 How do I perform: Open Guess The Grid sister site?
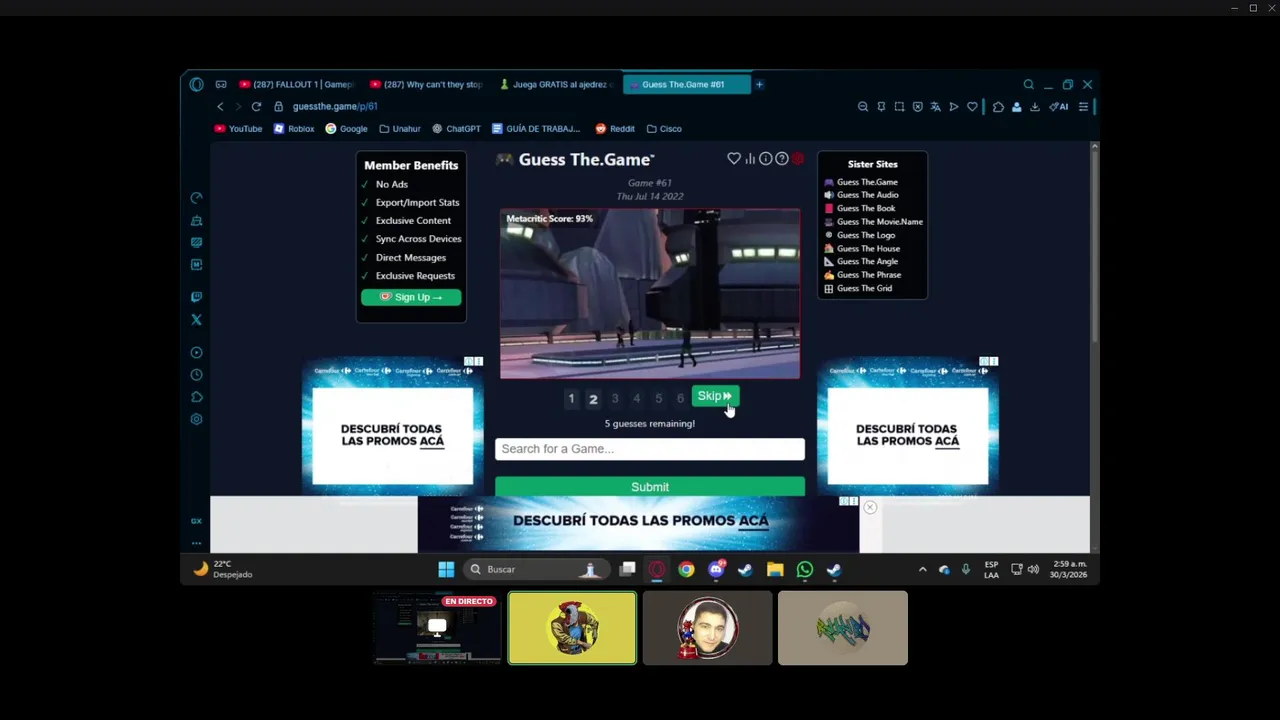click(858, 288)
